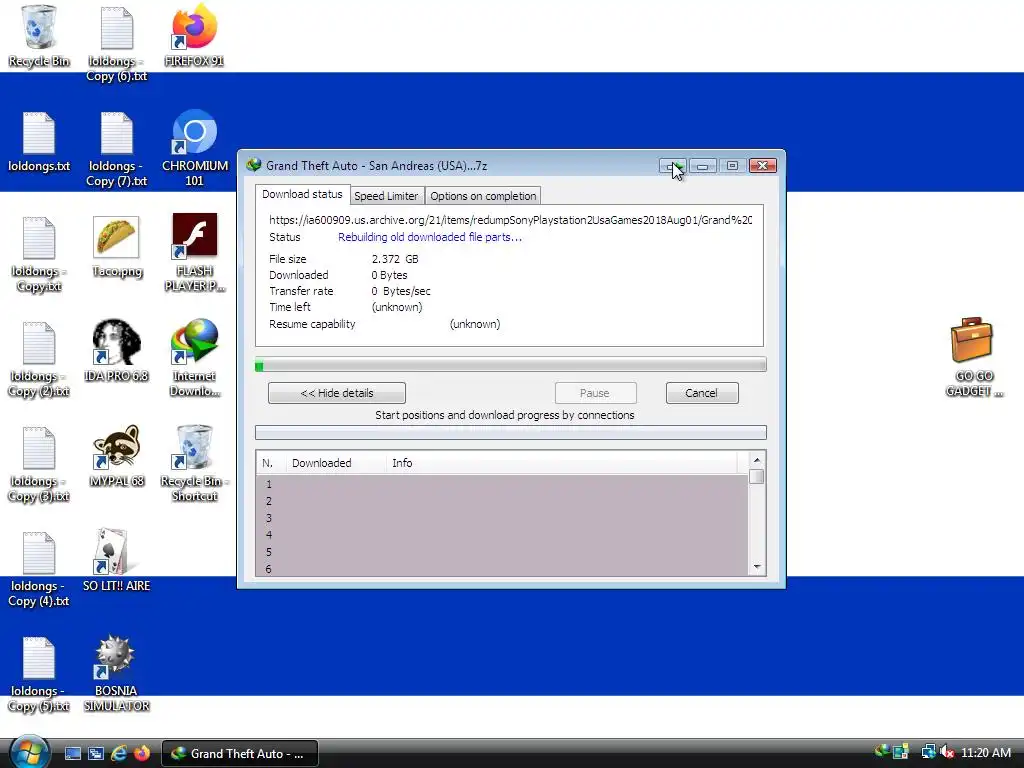This screenshot has height=768, width=1024.
Task: Select connection row 6
Action: coord(502,569)
